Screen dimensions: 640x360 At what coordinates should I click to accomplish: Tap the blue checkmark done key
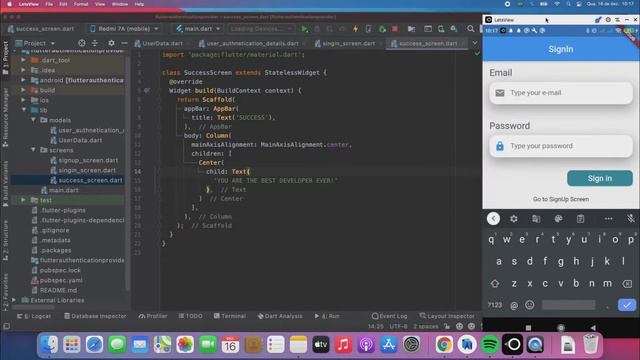[627, 305]
